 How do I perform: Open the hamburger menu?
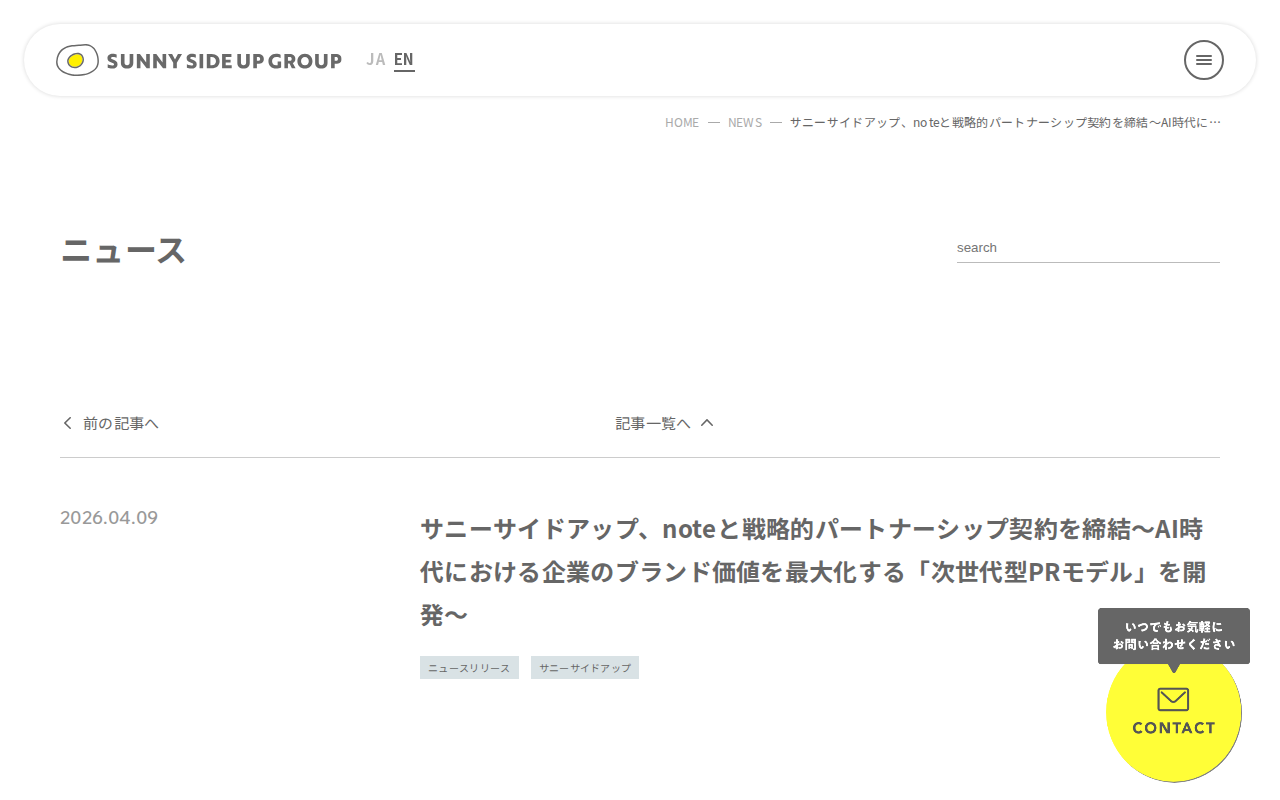1204,60
